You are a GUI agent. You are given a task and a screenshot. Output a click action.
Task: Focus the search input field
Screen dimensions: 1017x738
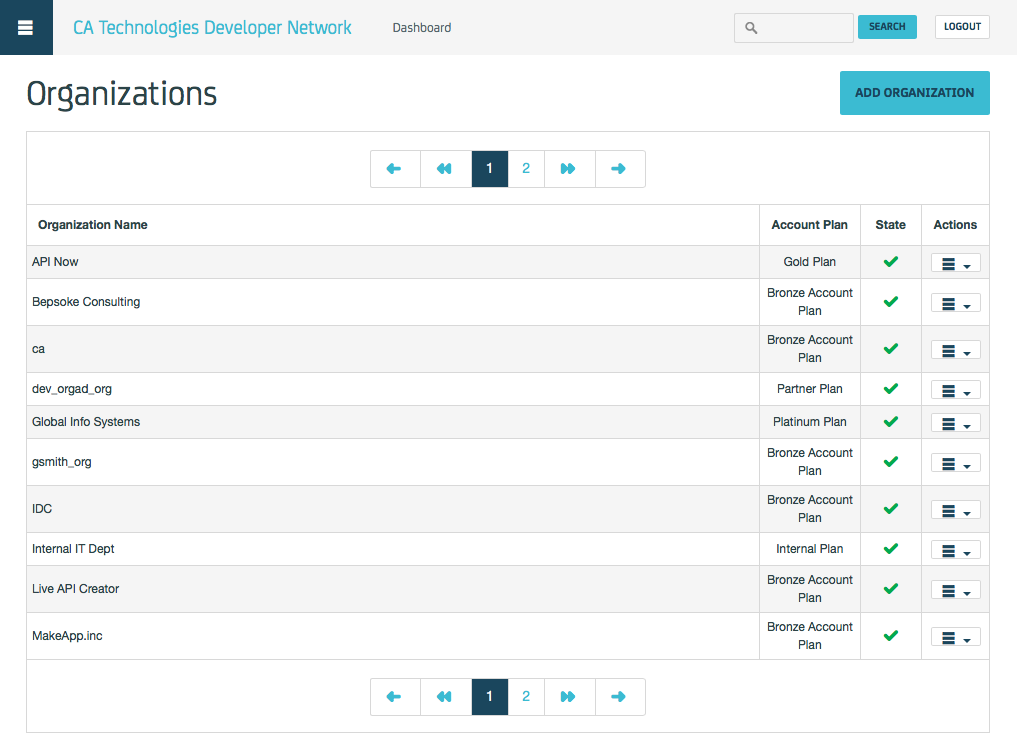click(800, 28)
